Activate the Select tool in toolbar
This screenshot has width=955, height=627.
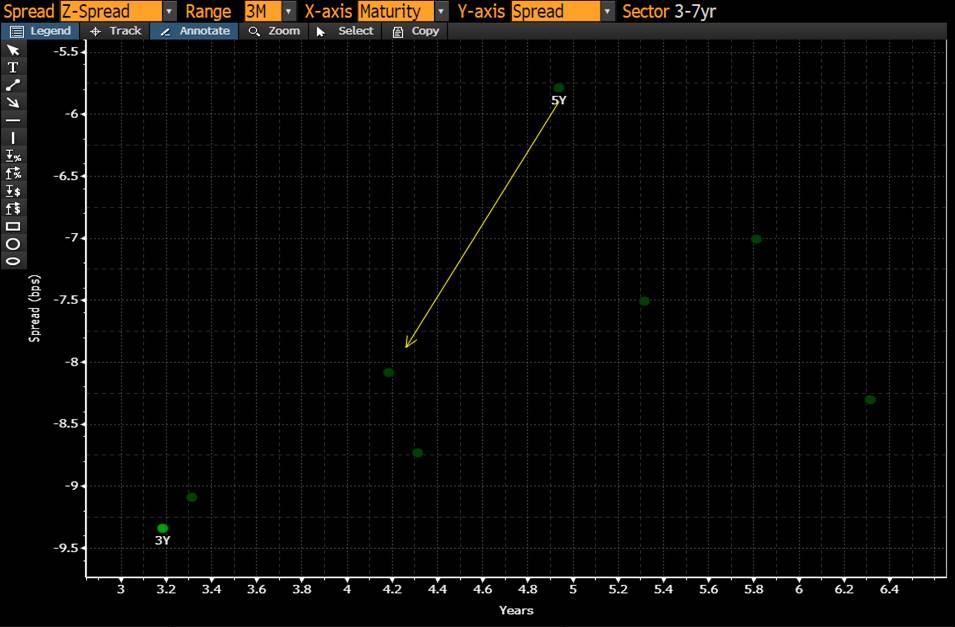pyautogui.click(x=345, y=31)
